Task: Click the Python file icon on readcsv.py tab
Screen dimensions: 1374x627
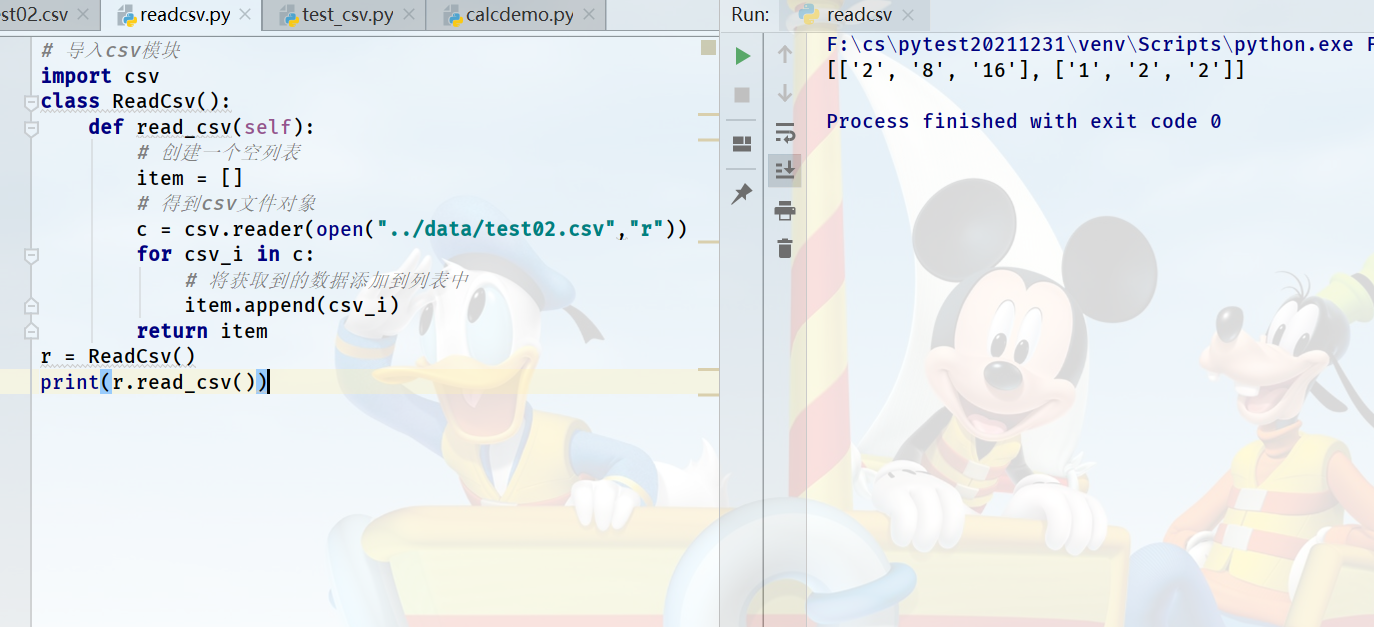Action: [x=126, y=15]
